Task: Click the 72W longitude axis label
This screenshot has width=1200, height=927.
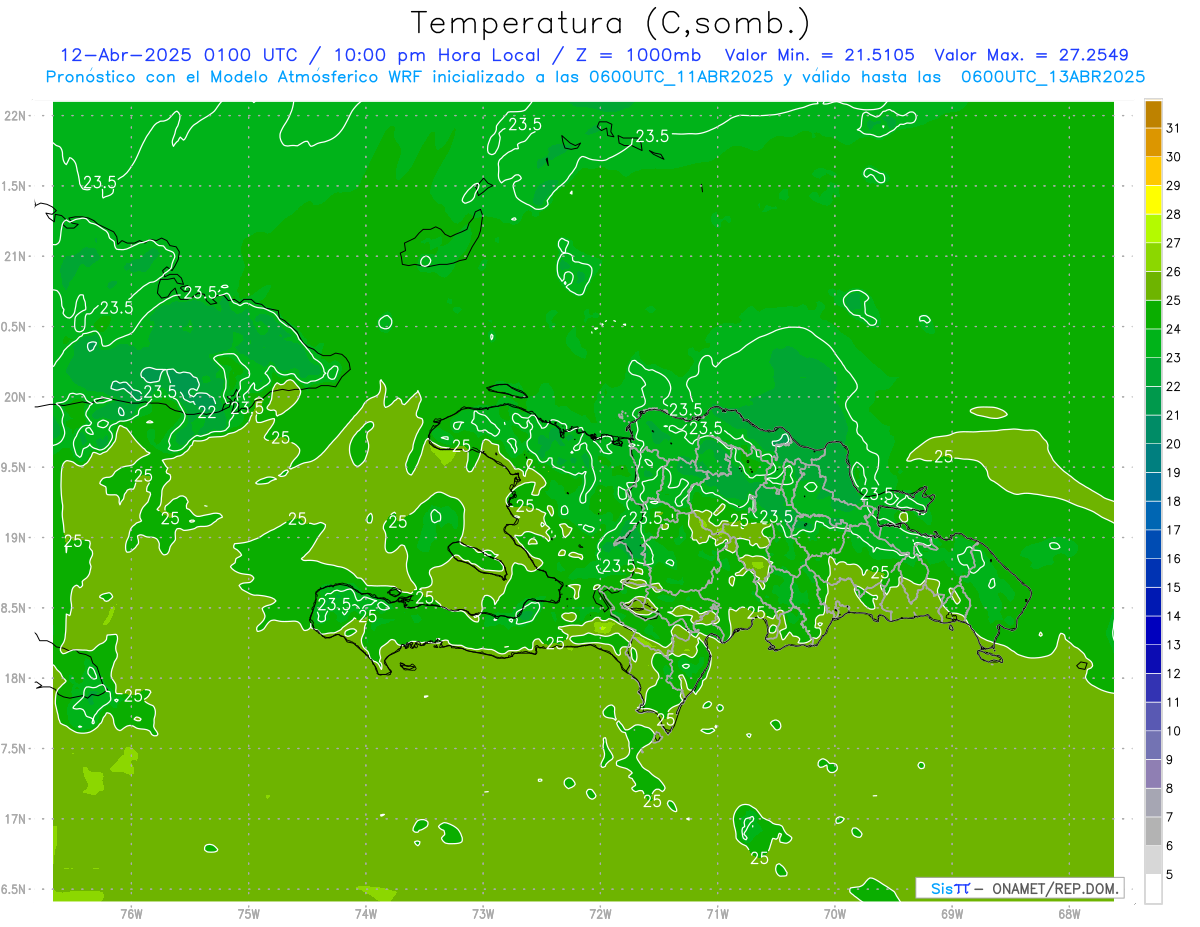Action: click(x=600, y=913)
